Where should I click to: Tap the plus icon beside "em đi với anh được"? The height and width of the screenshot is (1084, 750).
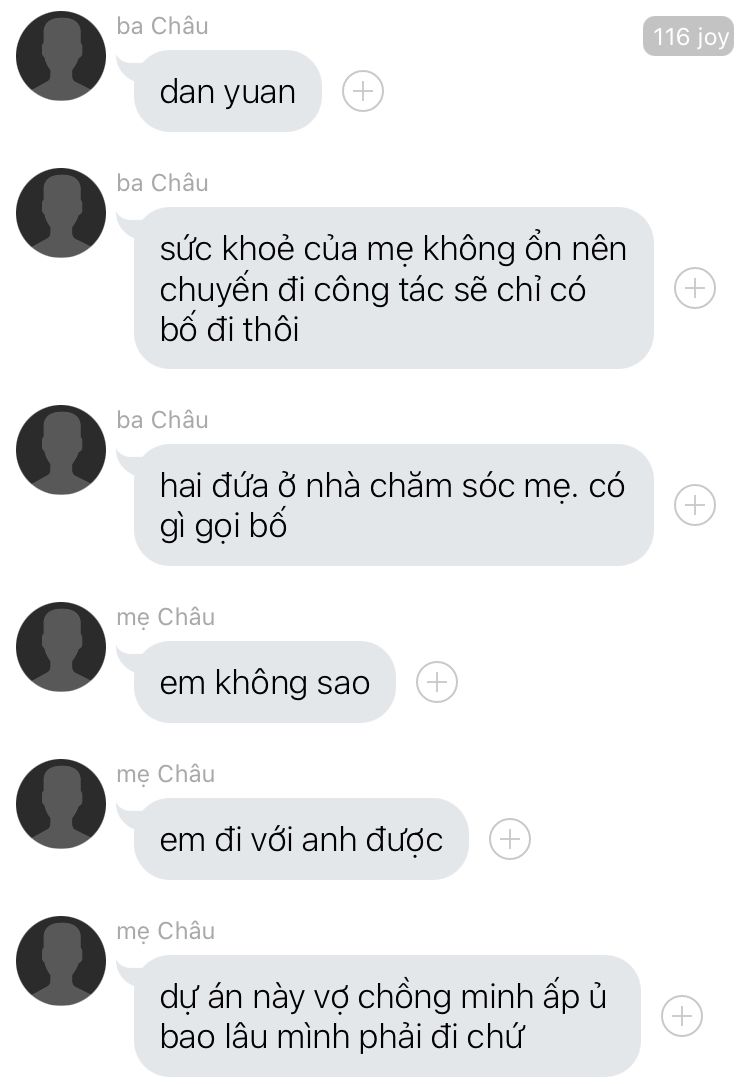[510, 839]
